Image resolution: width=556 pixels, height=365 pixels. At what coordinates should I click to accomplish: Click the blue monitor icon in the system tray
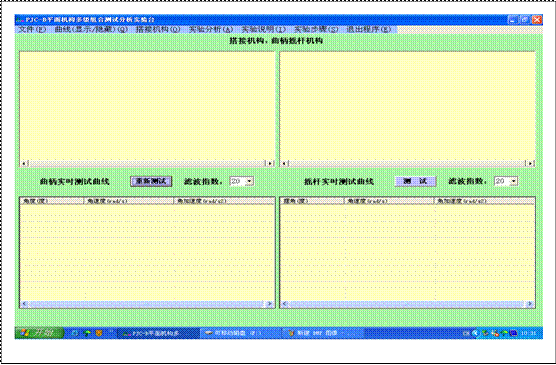point(513,333)
